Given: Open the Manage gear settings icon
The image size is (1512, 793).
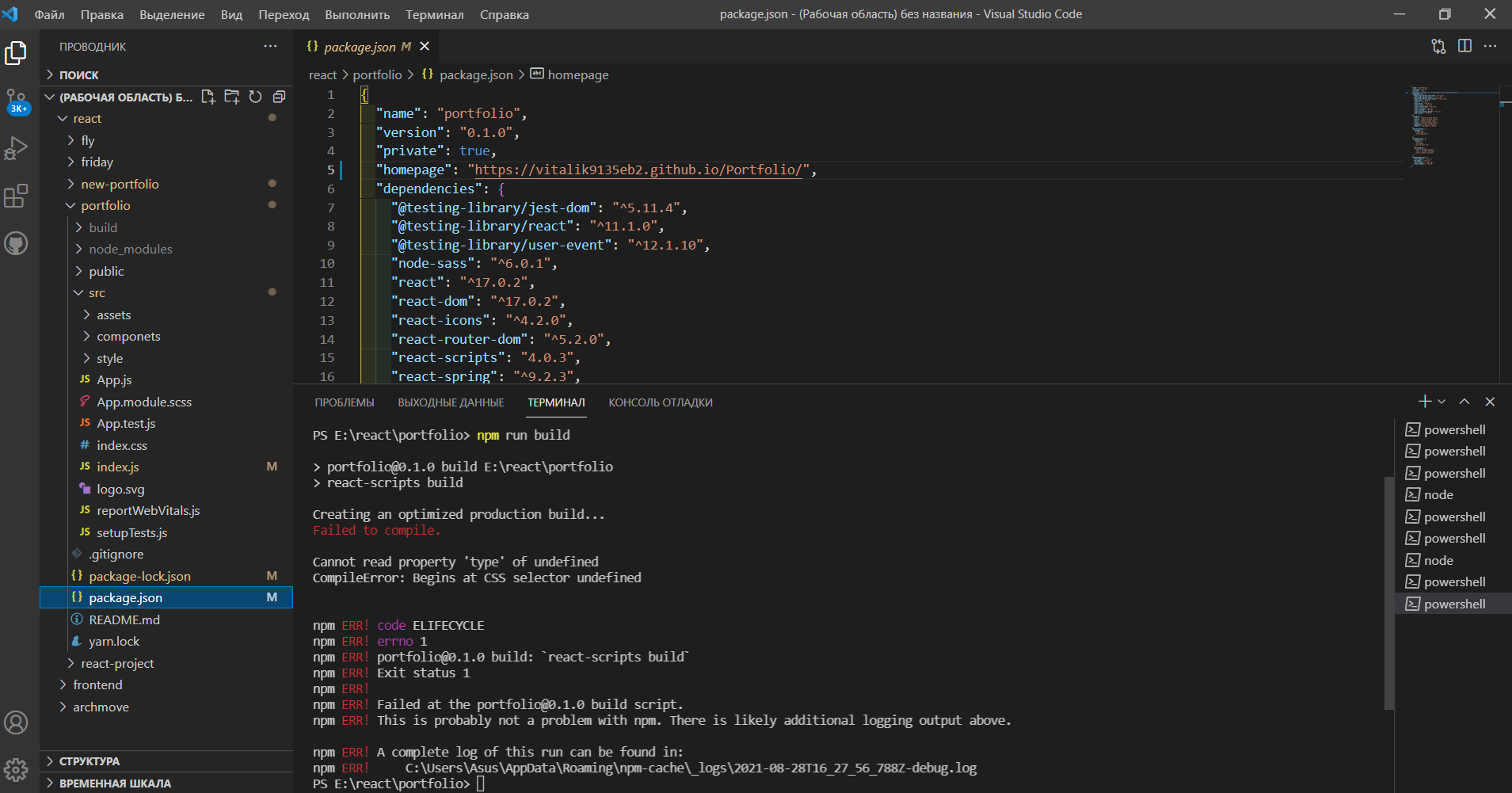Looking at the screenshot, I should [16, 769].
